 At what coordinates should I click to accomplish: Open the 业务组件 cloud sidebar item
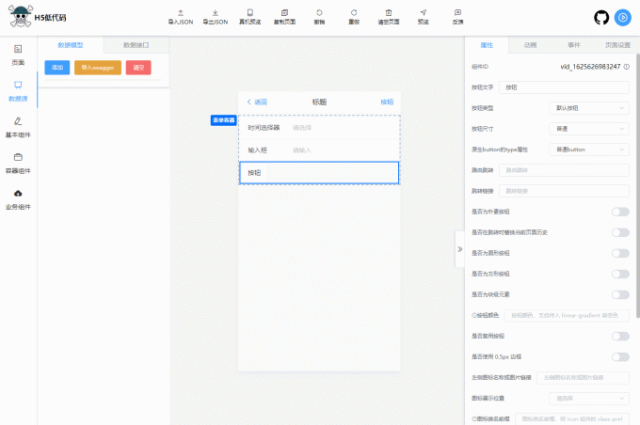[x=18, y=199]
